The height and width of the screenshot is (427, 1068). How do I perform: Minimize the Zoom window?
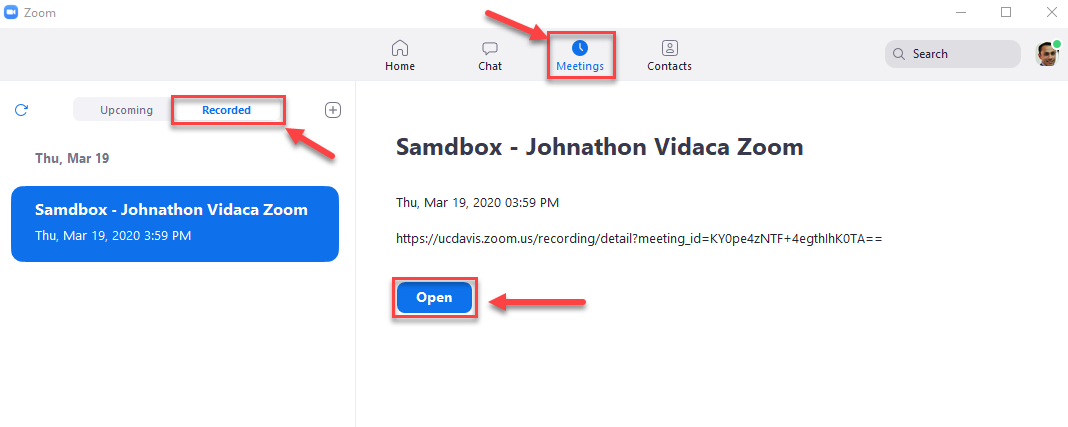(961, 12)
